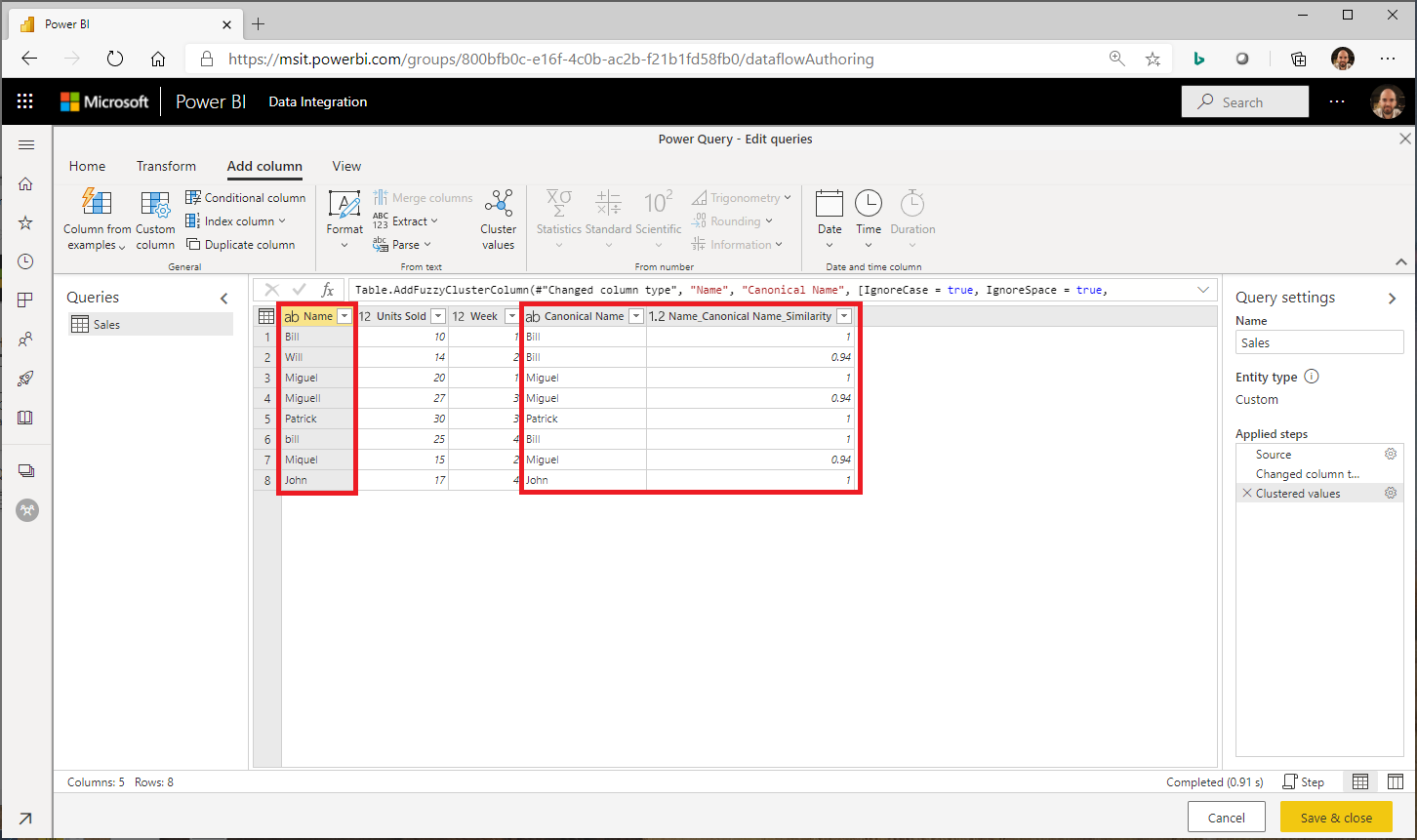
Task: Open the Units Sold column filter dropdown
Action: (x=438, y=316)
